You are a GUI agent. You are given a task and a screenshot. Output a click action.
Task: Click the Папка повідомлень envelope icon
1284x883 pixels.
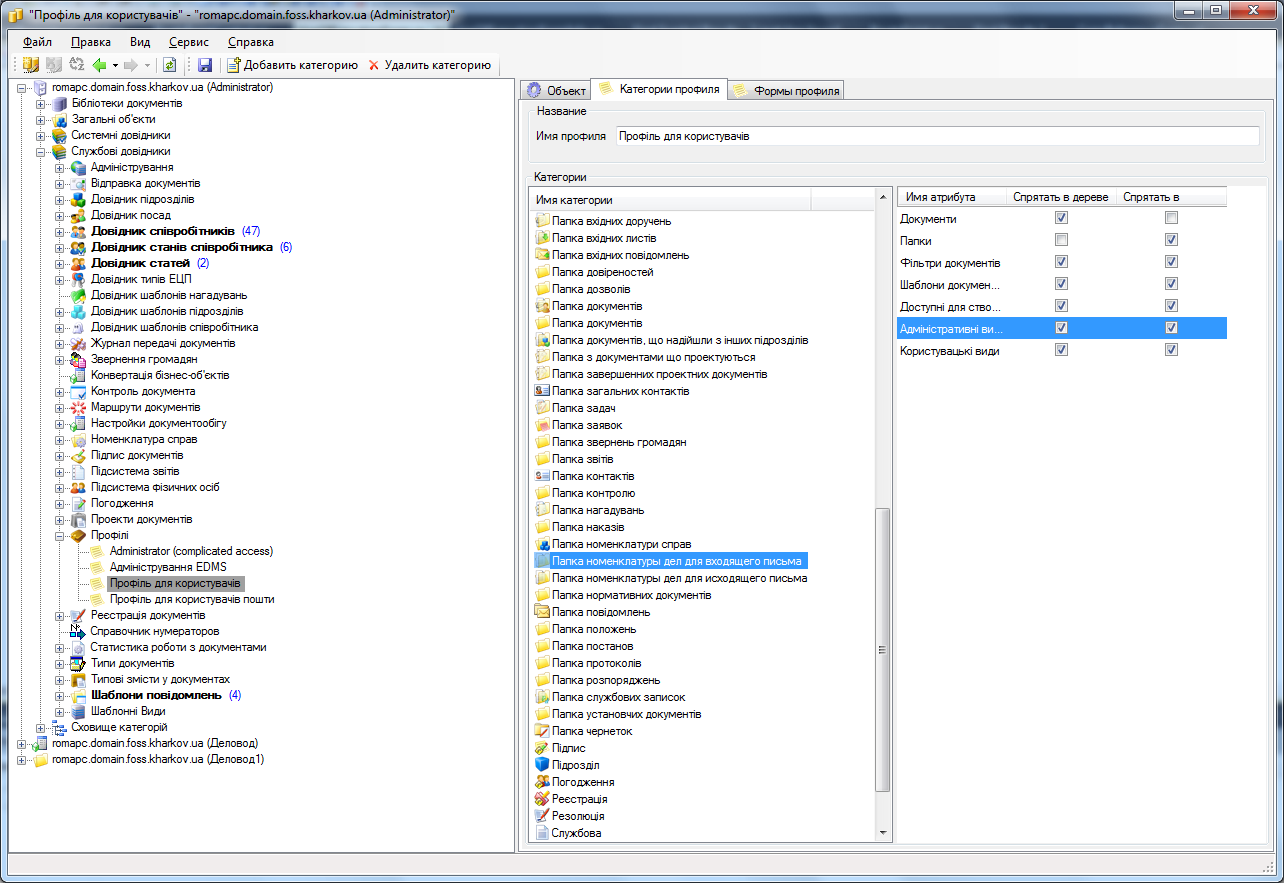pyautogui.click(x=542, y=612)
